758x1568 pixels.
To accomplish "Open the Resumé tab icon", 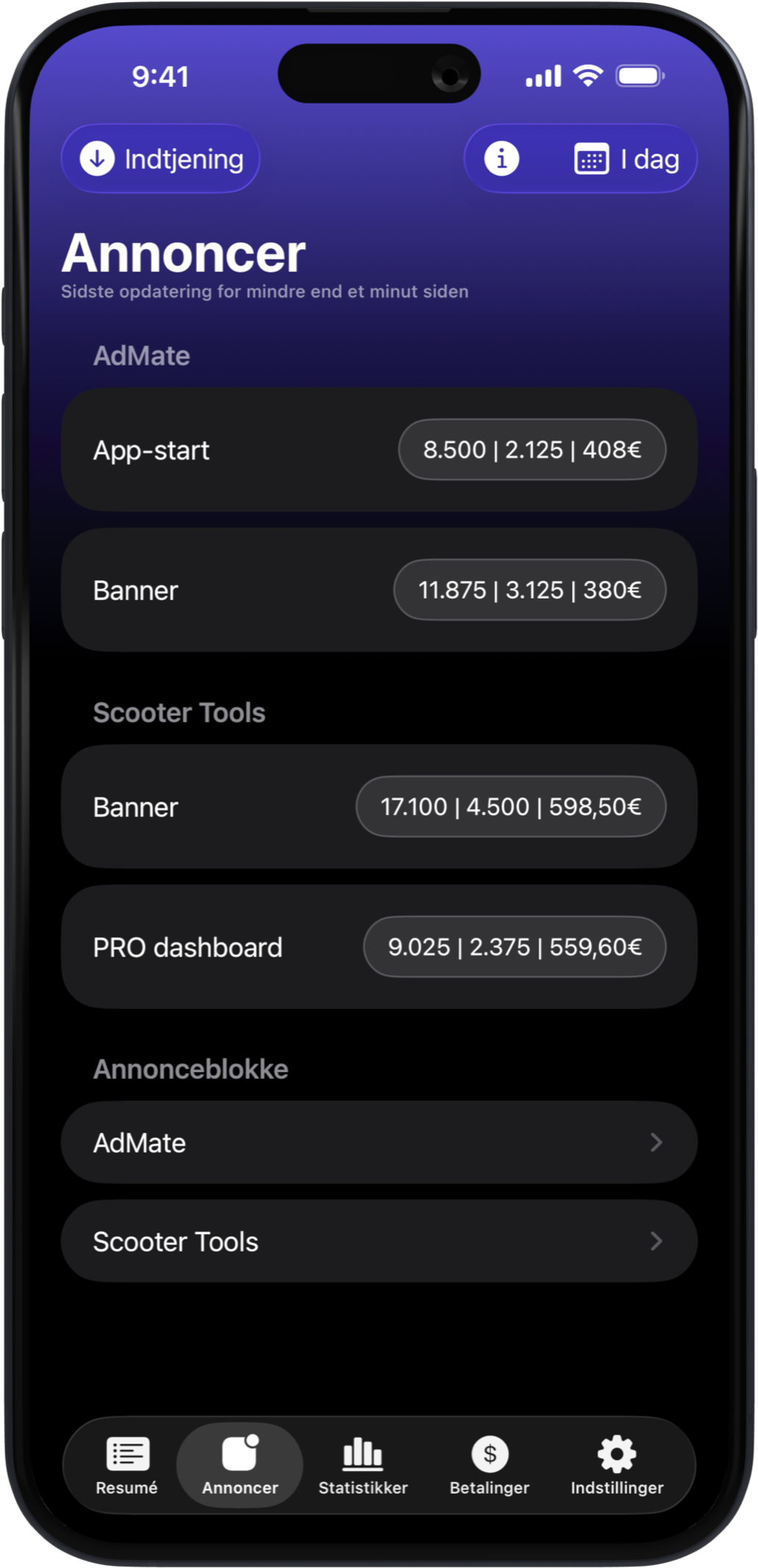I will [127, 1453].
